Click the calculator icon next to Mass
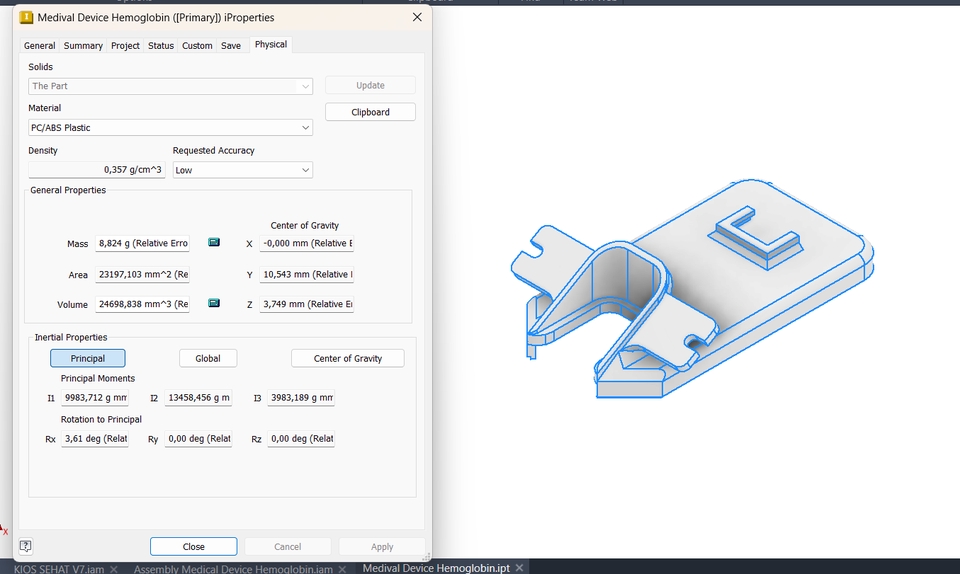 (x=214, y=242)
